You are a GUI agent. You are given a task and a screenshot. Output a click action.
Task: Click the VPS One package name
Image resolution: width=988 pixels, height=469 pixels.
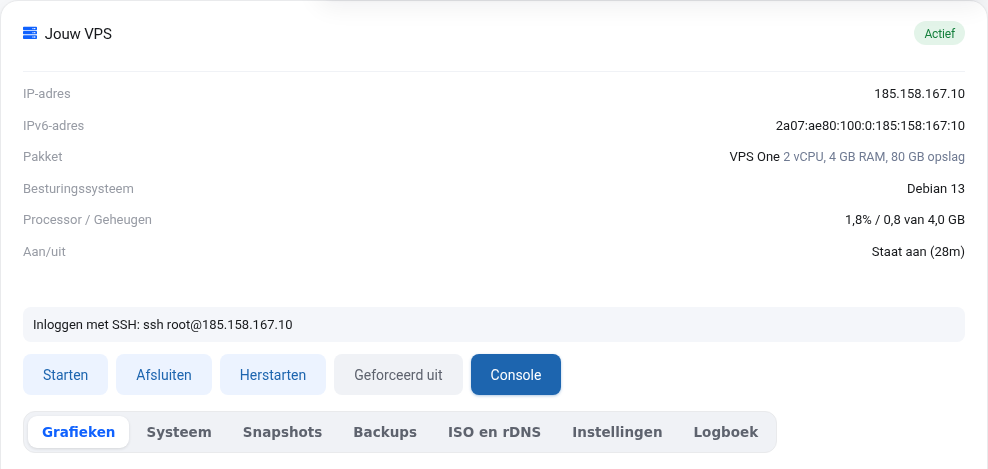(754, 157)
